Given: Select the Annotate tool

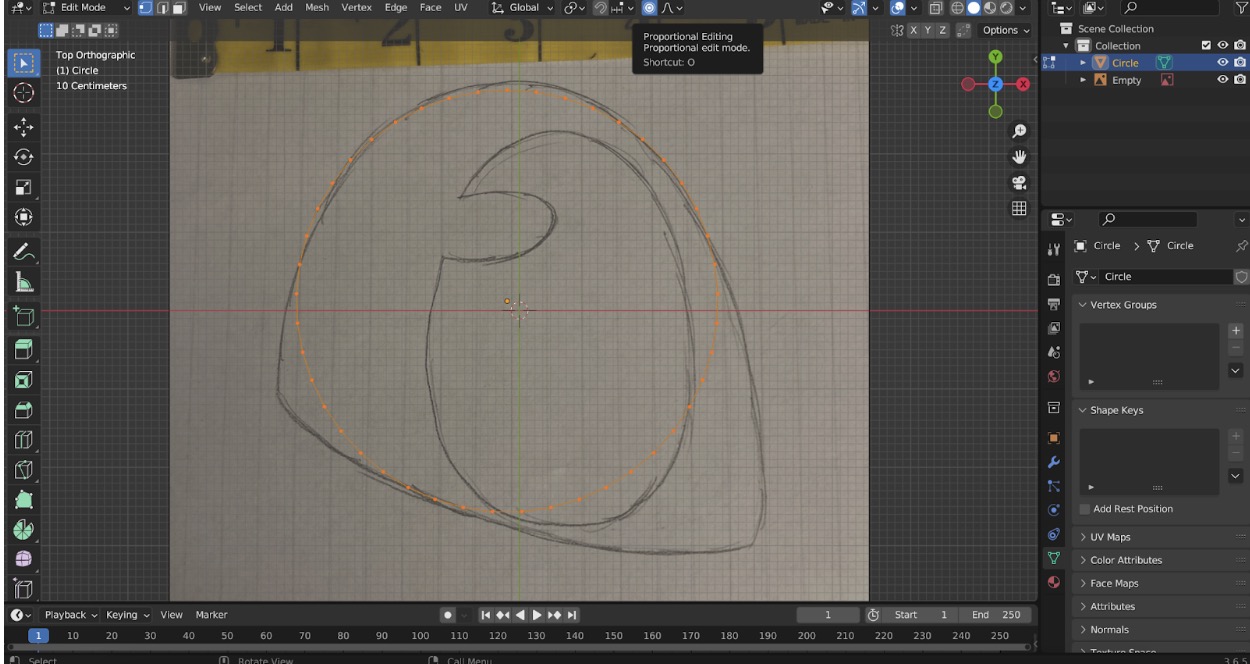Looking at the screenshot, I should 25,252.
